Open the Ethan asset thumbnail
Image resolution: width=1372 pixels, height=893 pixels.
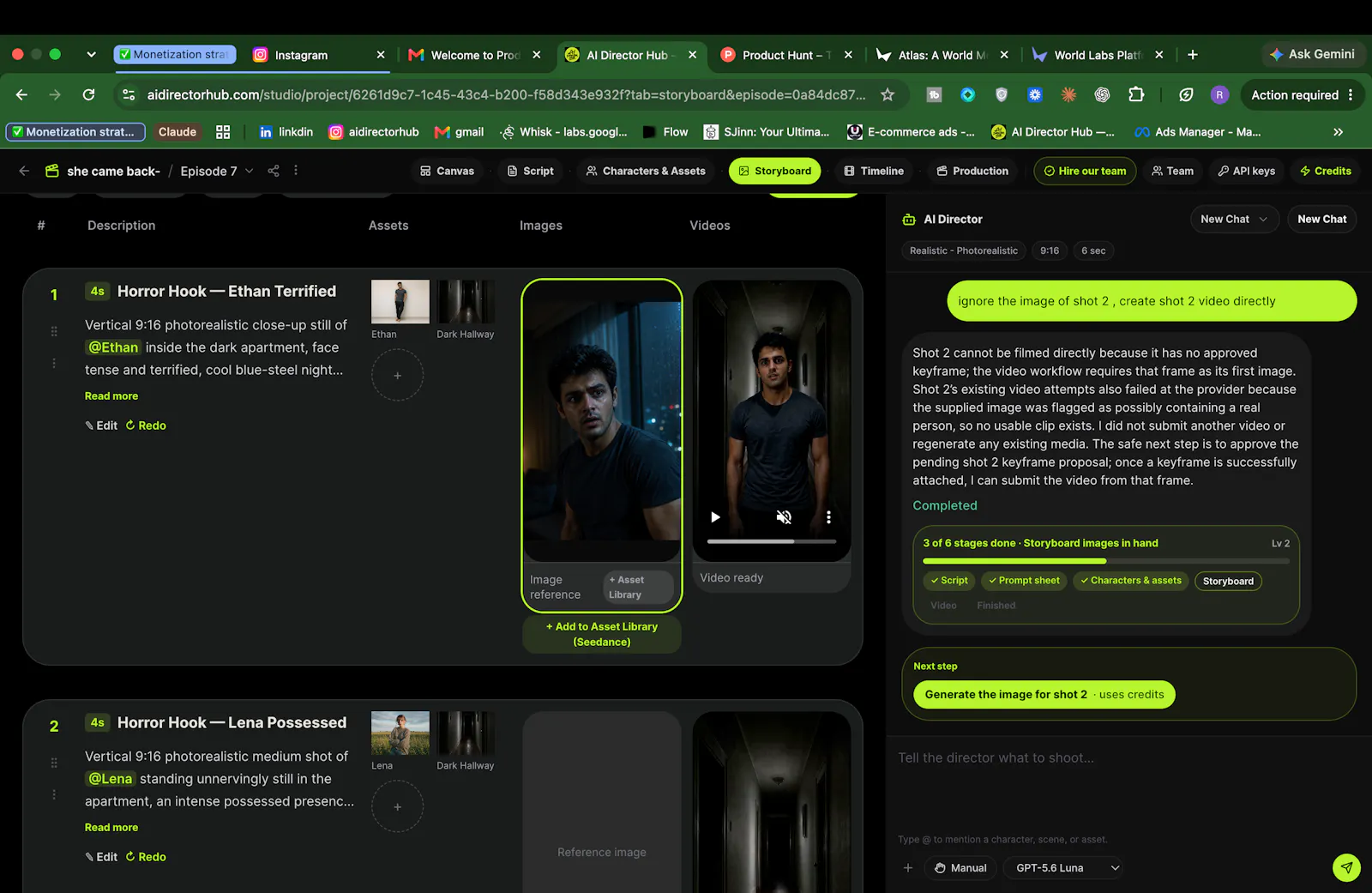click(400, 302)
